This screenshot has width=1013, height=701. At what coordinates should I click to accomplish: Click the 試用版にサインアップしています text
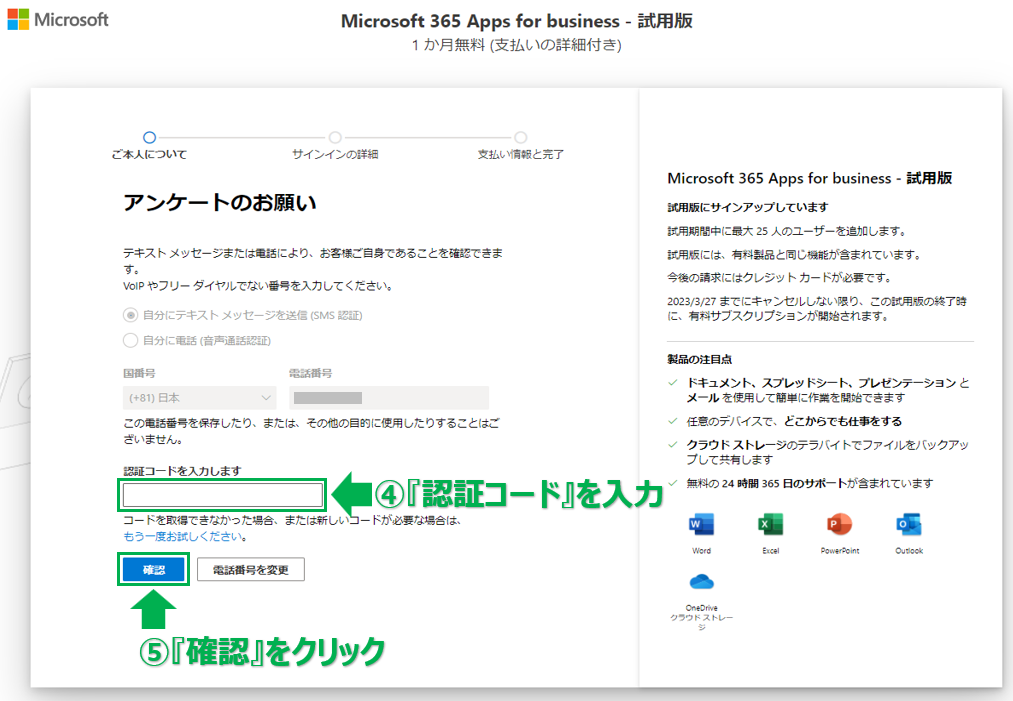[747, 207]
